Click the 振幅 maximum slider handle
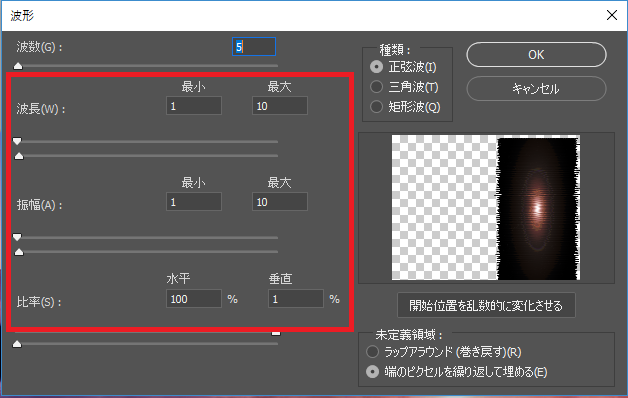This screenshot has height=398, width=628. (19, 252)
